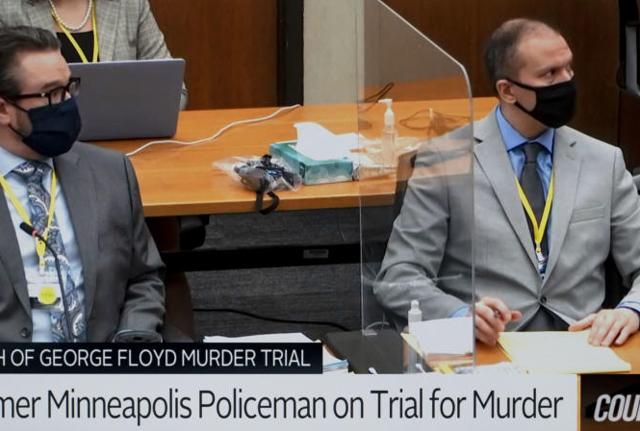Screen dimensions: 640x431
Task: Click the pearl necklace of the woman behind
Action: pyautogui.click(x=70, y=16)
